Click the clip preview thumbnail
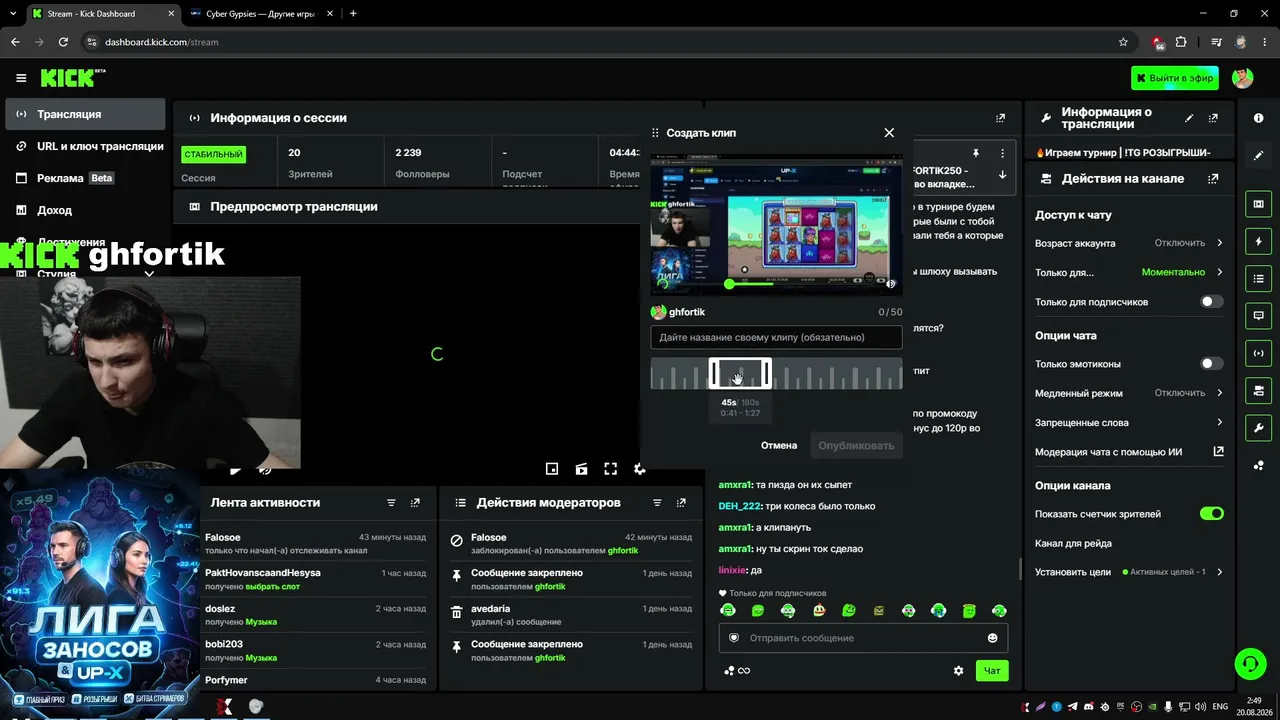 [776, 224]
